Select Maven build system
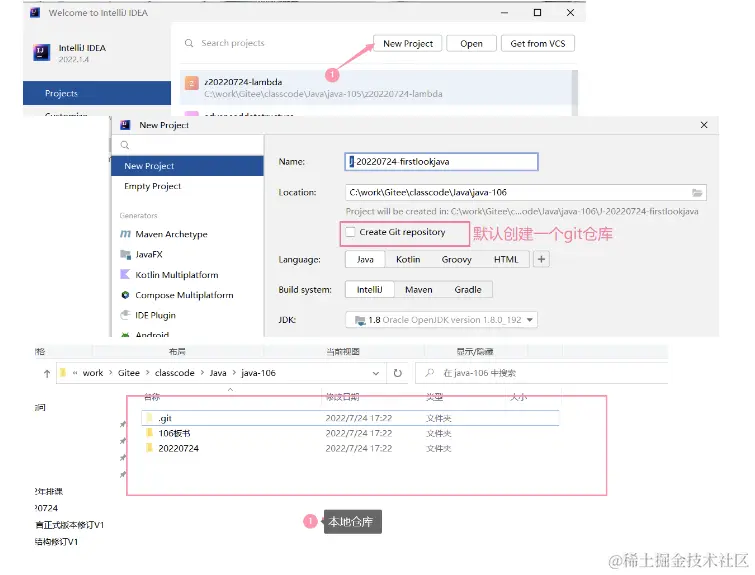Viewport: 755px width, 575px height. [x=418, y=289]
